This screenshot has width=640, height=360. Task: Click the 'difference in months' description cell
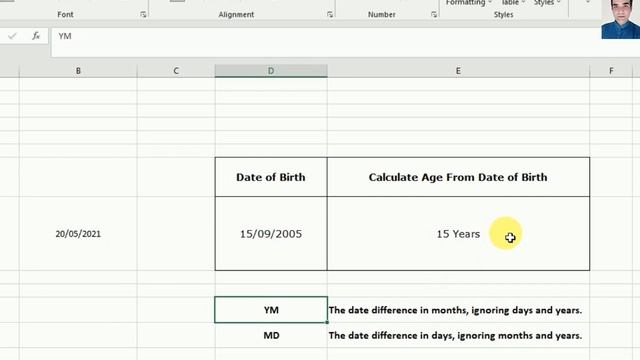(x=458, y=310)
